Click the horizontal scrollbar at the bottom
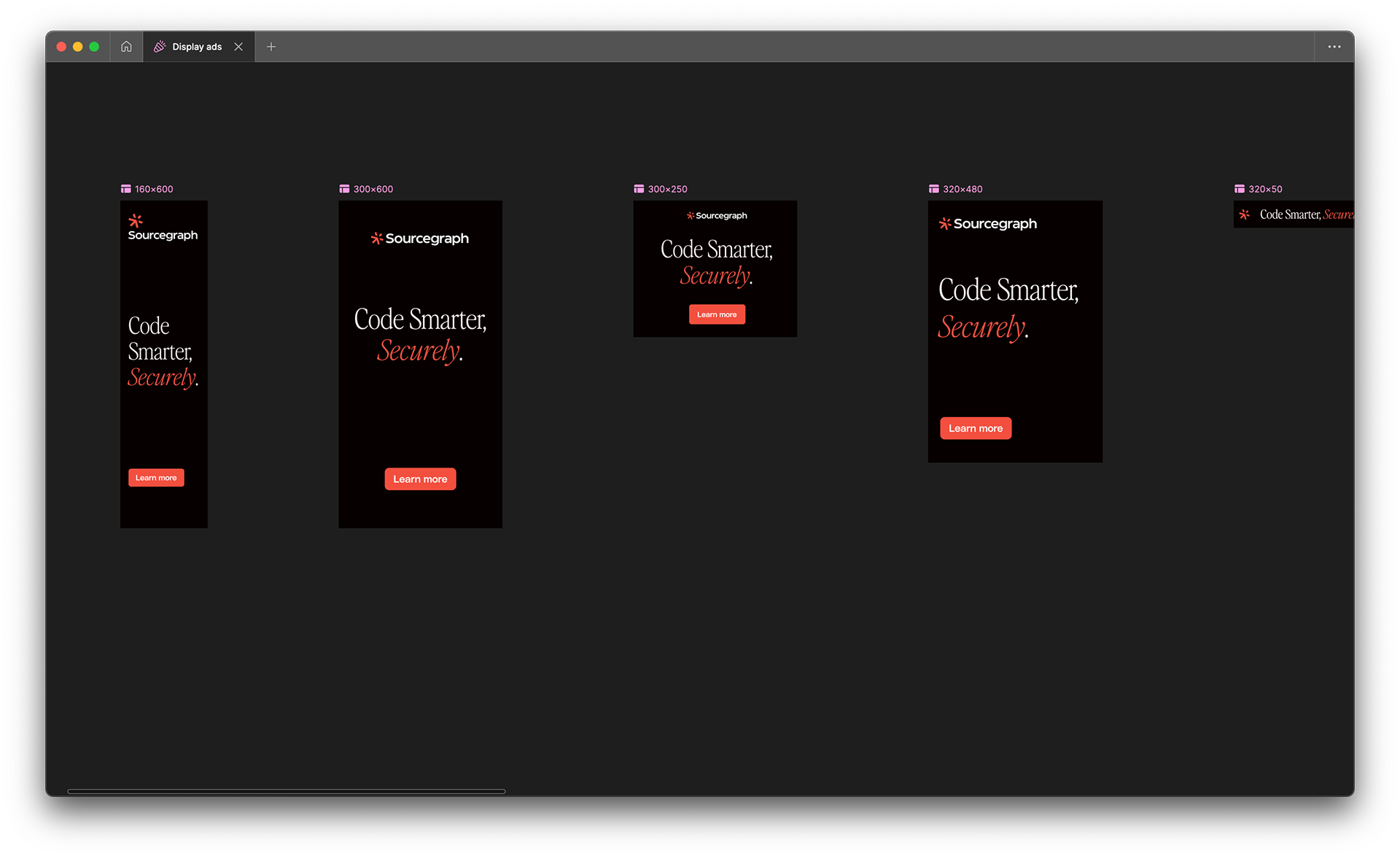The width and height of the screenshot is (1400, 857). click(287, 791)
